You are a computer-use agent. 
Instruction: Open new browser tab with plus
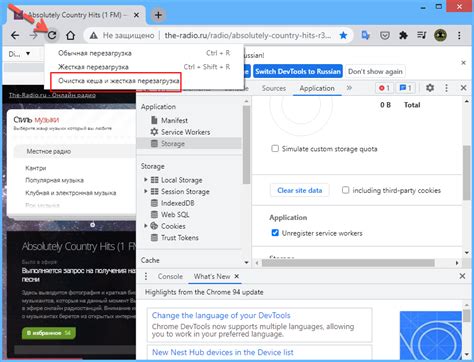coord(158,15)
